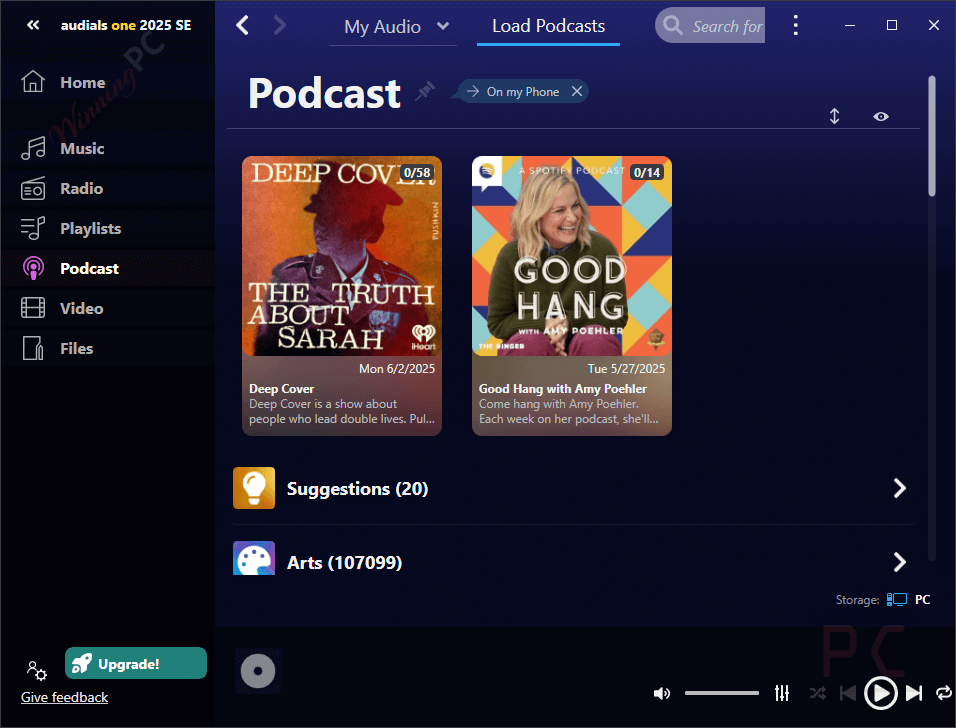Skip to the previous track

[x=848, y=693]
